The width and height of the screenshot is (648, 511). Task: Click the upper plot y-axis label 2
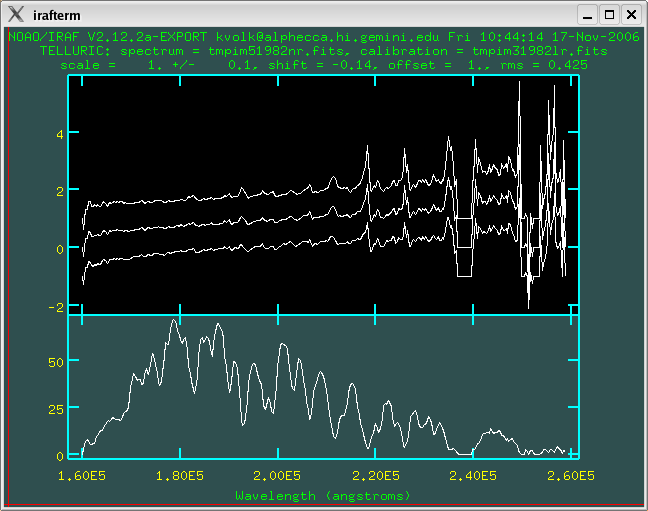60,191
